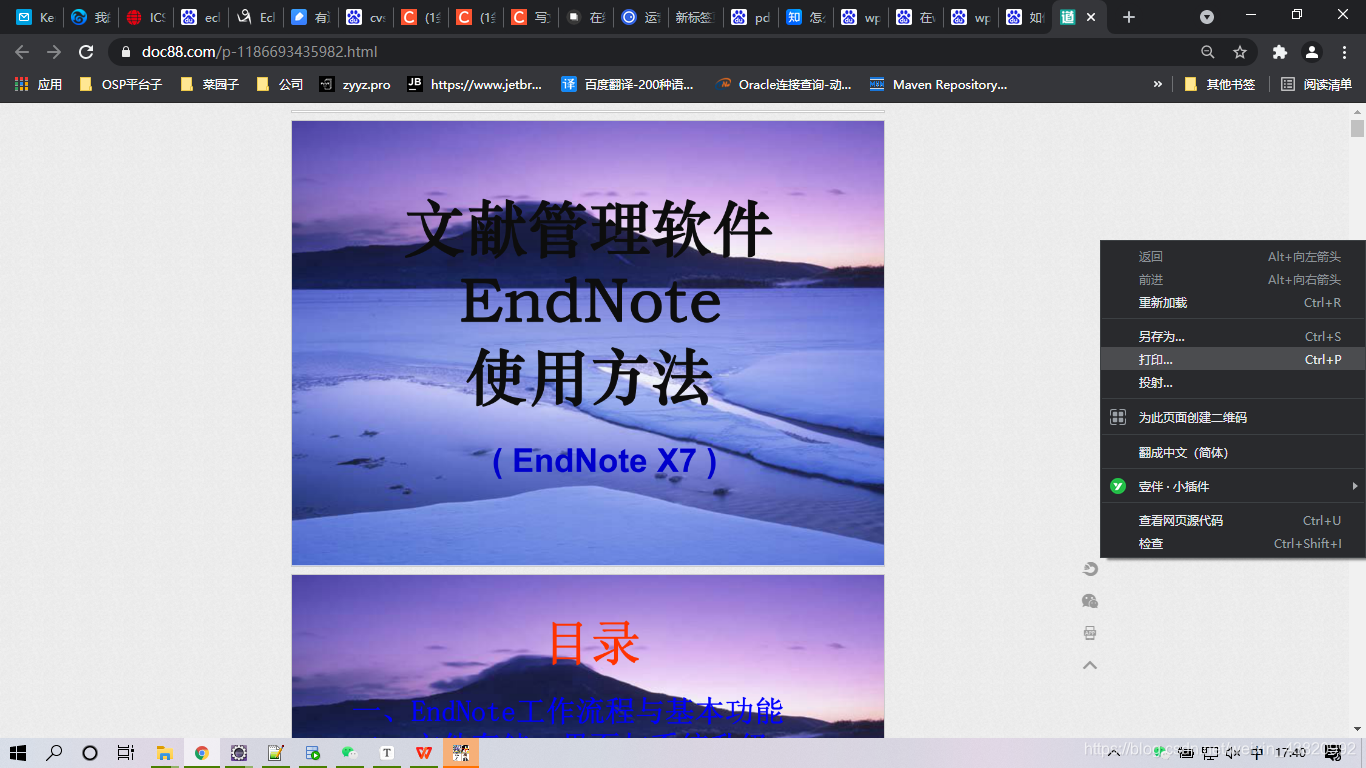Image resolution: width=1366 pixels, height=768 pixels.
Task: Switch to the 知乎 怎 tab
Action: tap(805, 17)
